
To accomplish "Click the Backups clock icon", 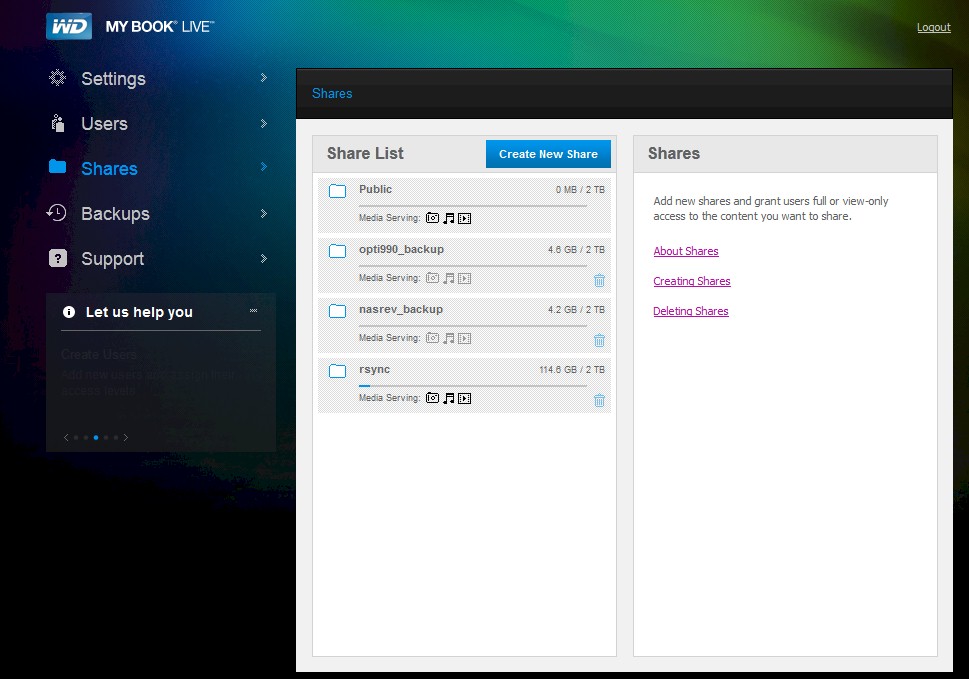I will point(56,213).
